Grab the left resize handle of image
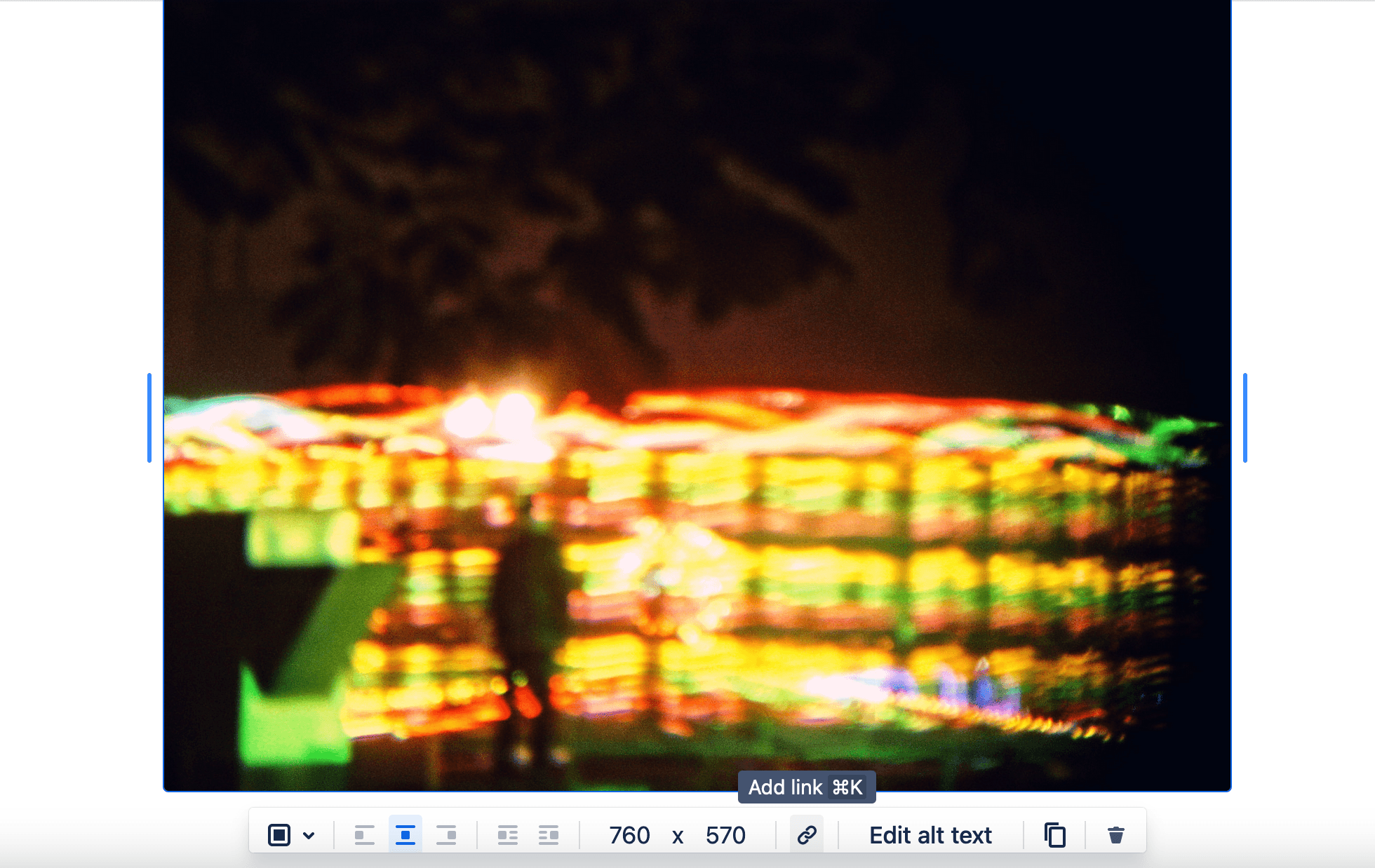Screen dimensions: 1375x868 pyautogui.click(x=149, y=418)
